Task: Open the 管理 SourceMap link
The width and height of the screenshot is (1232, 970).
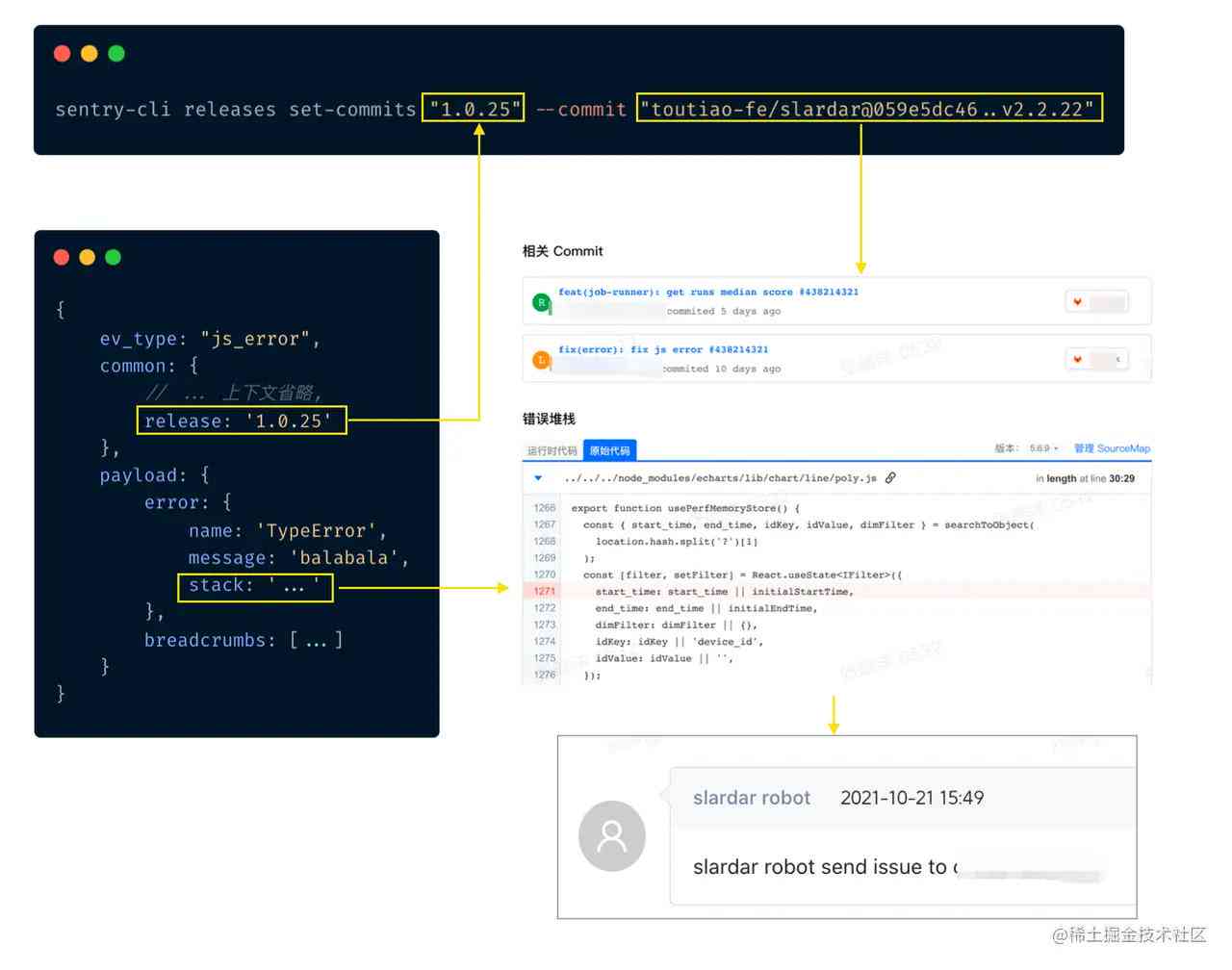Action: tap(1112, 448)
